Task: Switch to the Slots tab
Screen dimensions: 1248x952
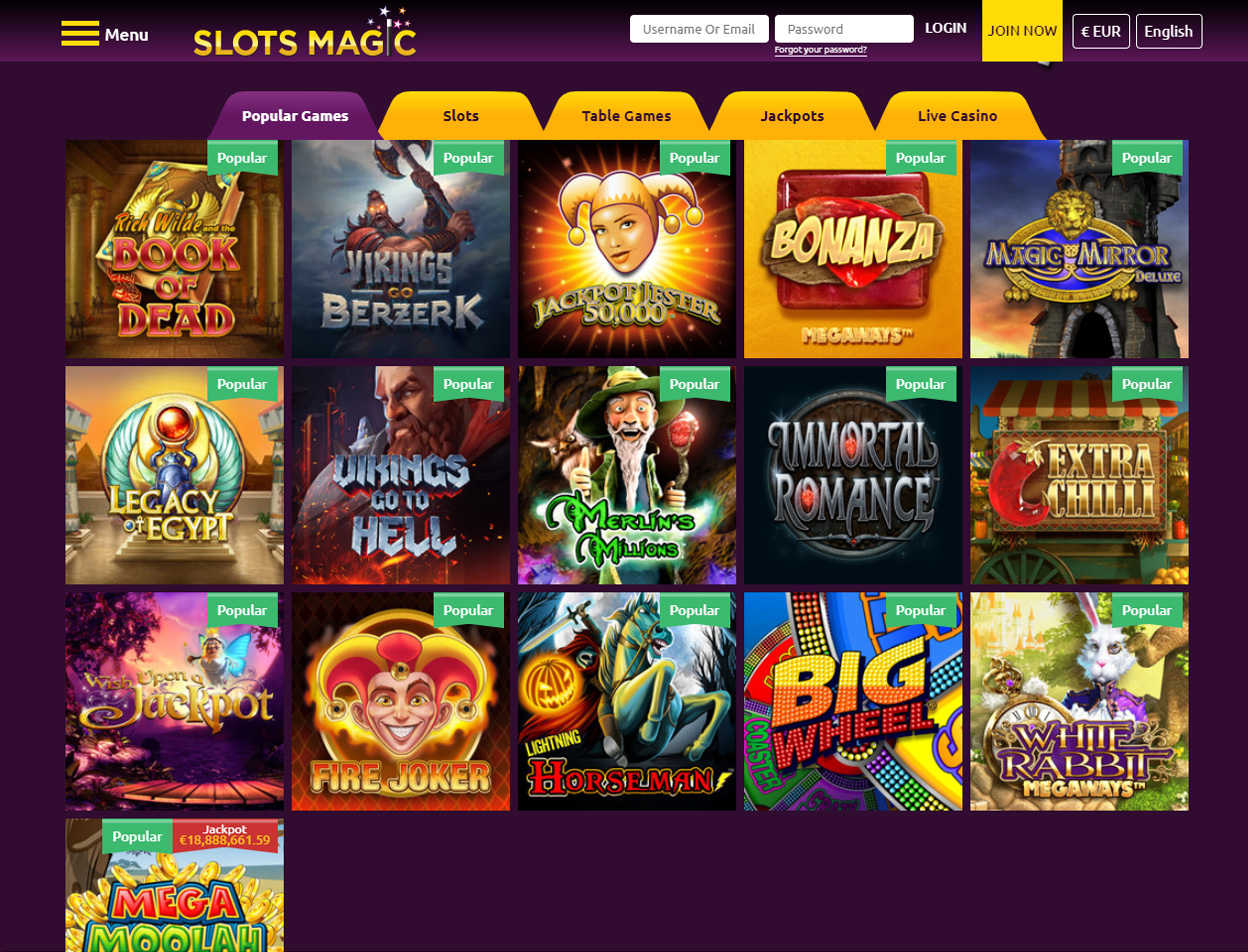Action: [x=461, y=116]
